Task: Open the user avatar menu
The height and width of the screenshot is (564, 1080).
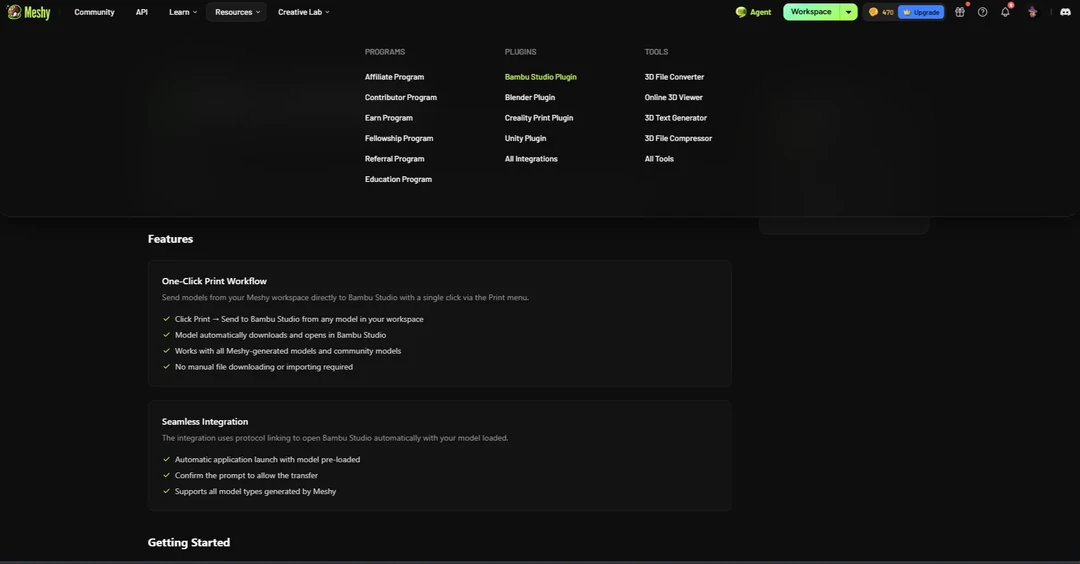Action: point(1032,12)
